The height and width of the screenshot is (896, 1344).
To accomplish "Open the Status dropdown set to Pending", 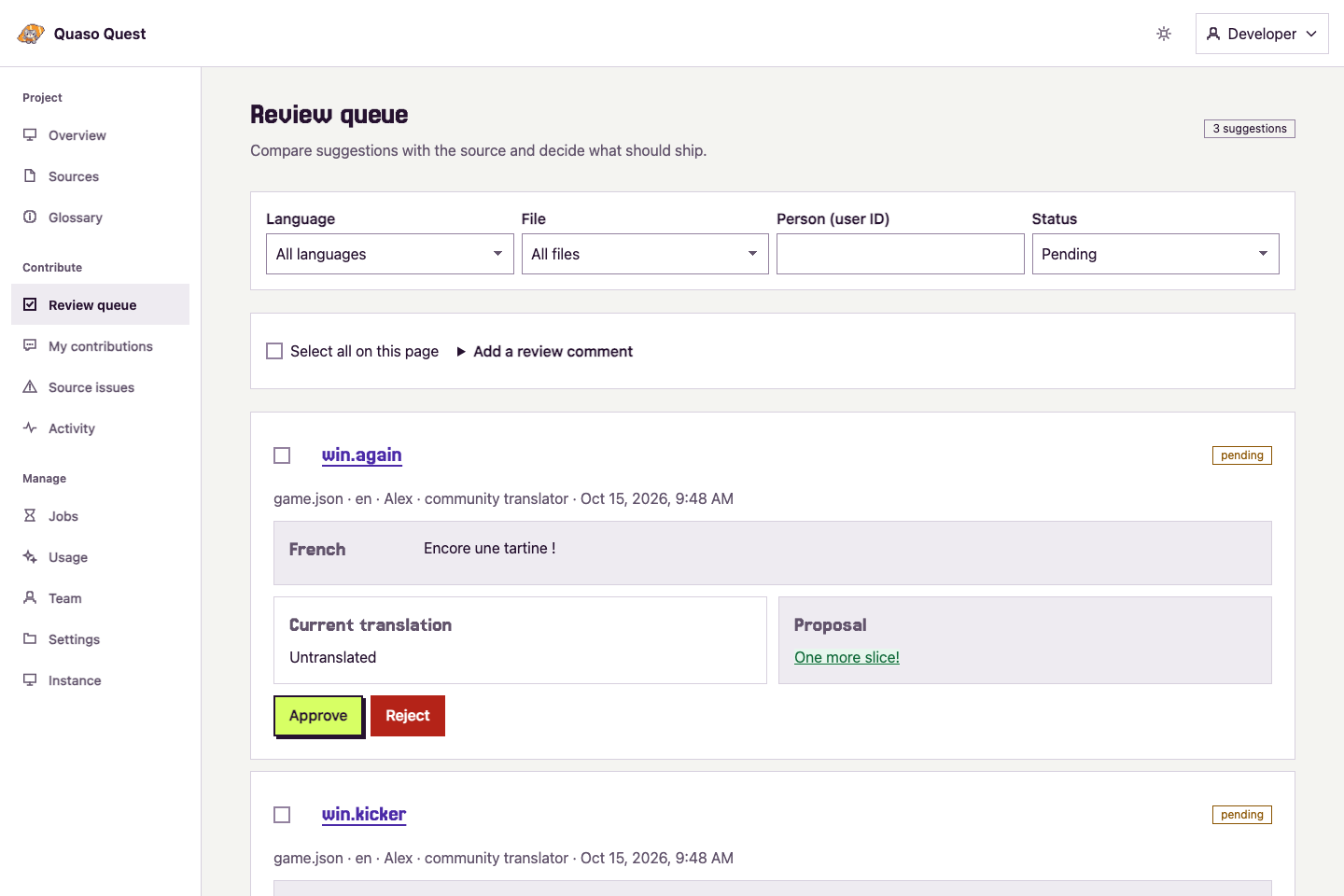I will click(x=1155, y=254).
